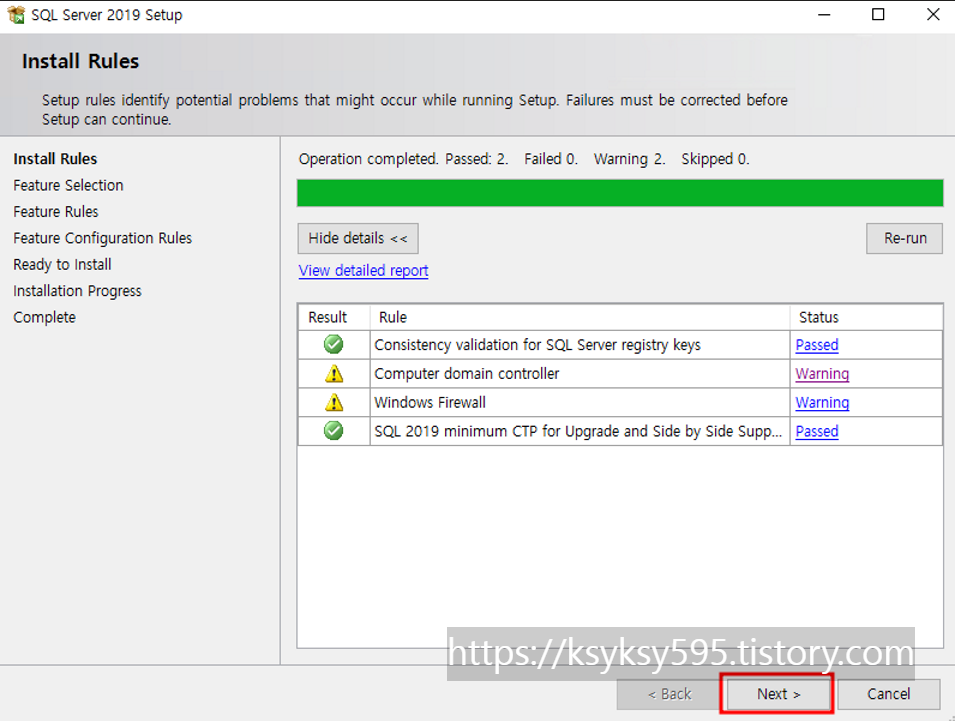Open the View detailed report link

[363, 270]
